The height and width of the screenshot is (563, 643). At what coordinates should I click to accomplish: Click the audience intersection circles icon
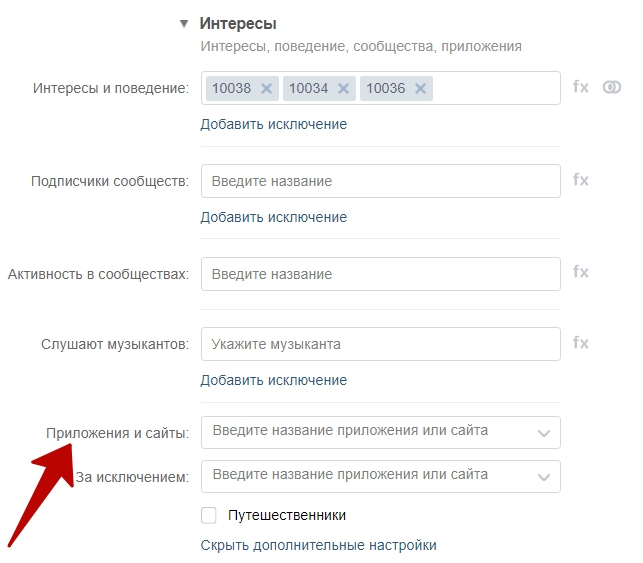[x=612, y=87]
